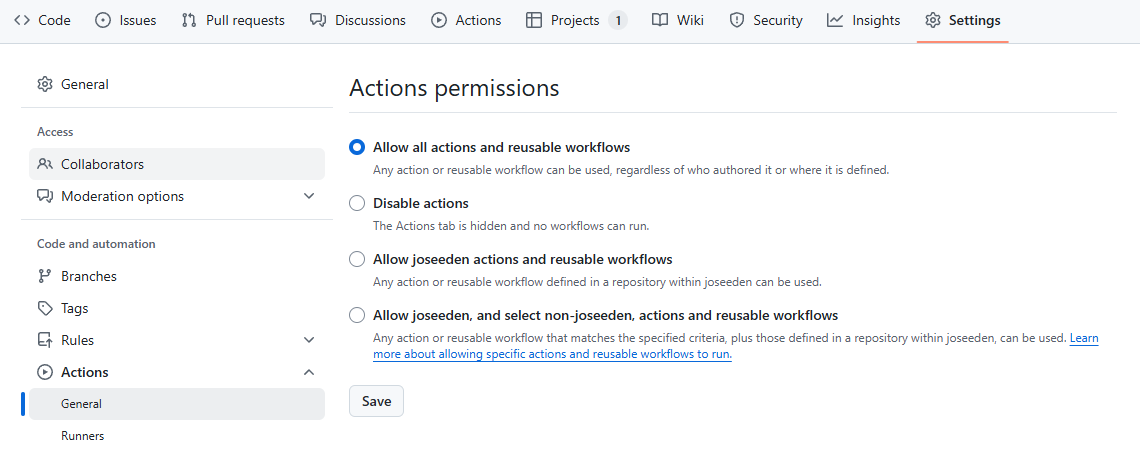
Task: Expand the Moderation options chevron
Action: tap(309, 196)
